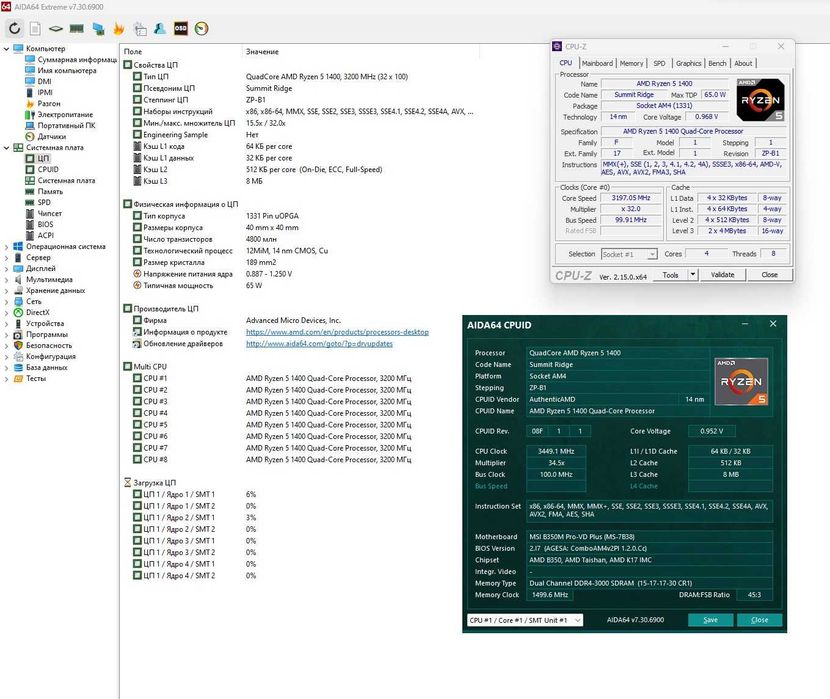
Task: Collapse the Компьютер tree node
Action: point(6,49)
